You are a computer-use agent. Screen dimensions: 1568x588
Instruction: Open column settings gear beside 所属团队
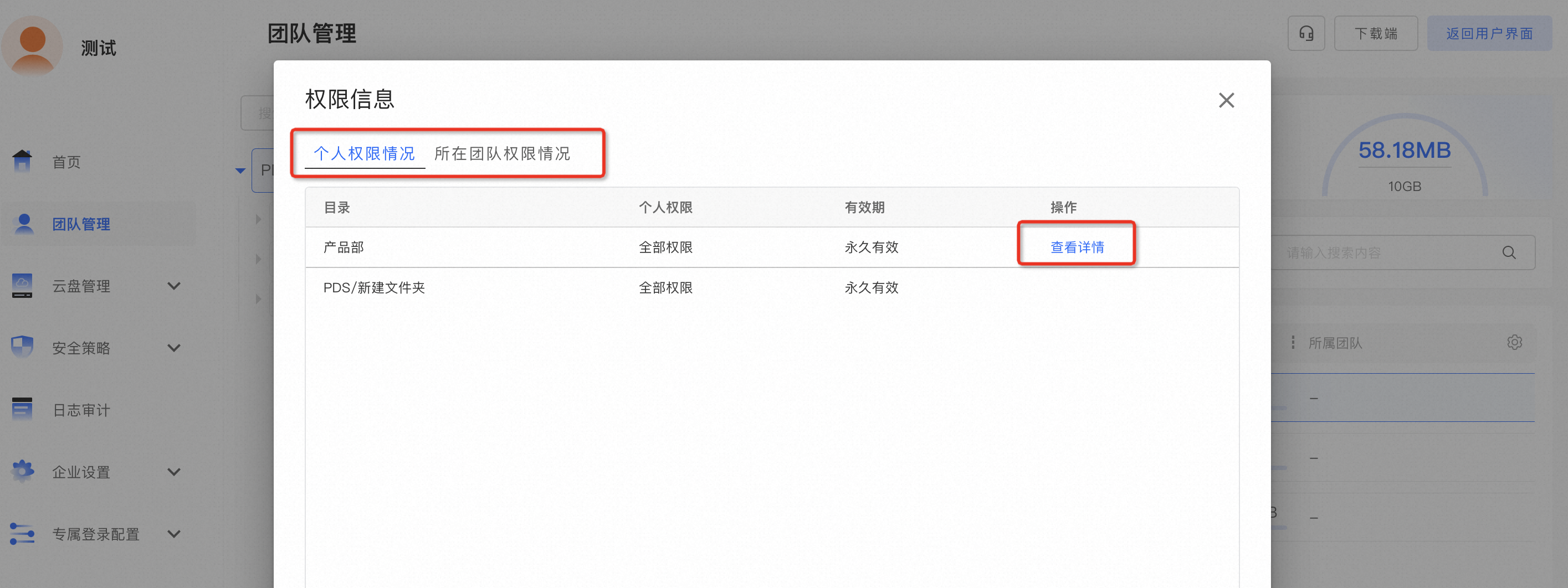[1514, 342]
